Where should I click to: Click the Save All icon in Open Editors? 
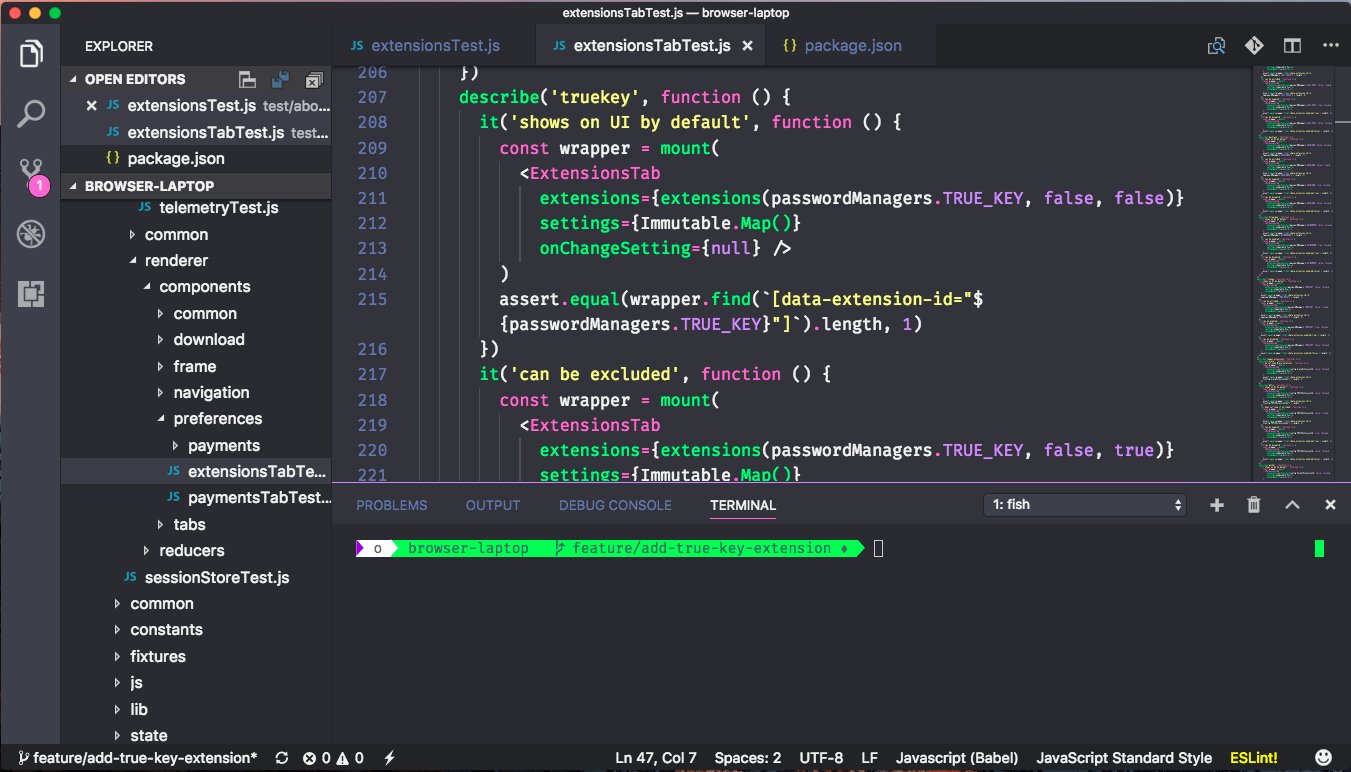coord(280,79)
